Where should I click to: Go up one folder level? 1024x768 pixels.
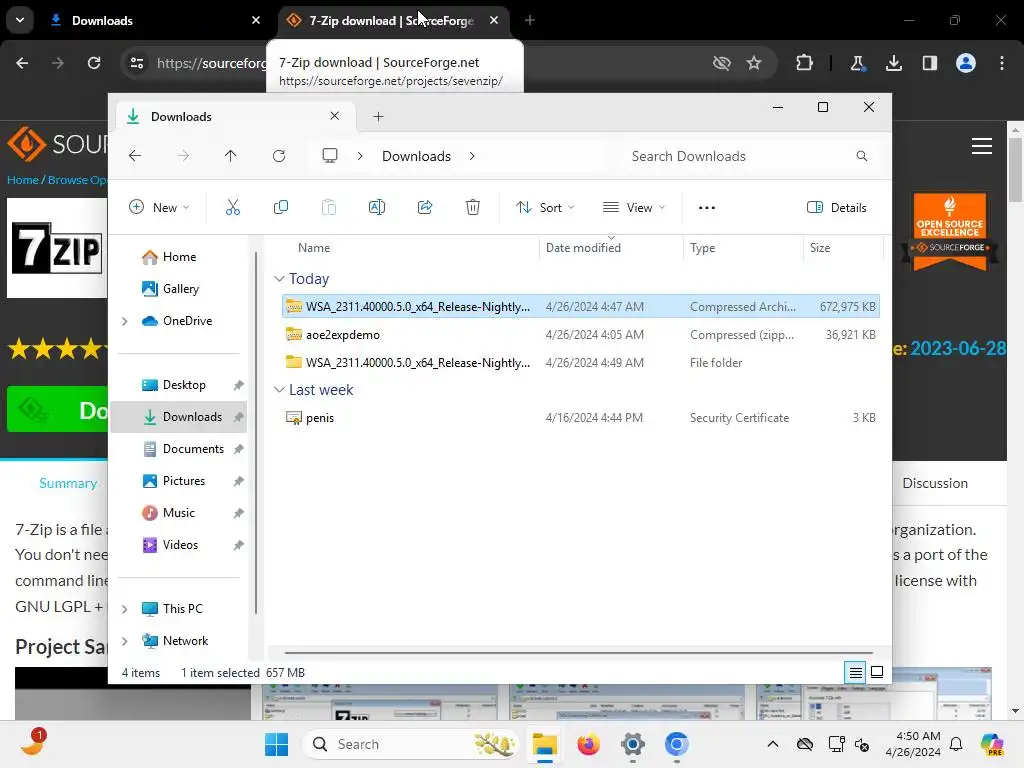pyautogui.click(x=231, y=156)
